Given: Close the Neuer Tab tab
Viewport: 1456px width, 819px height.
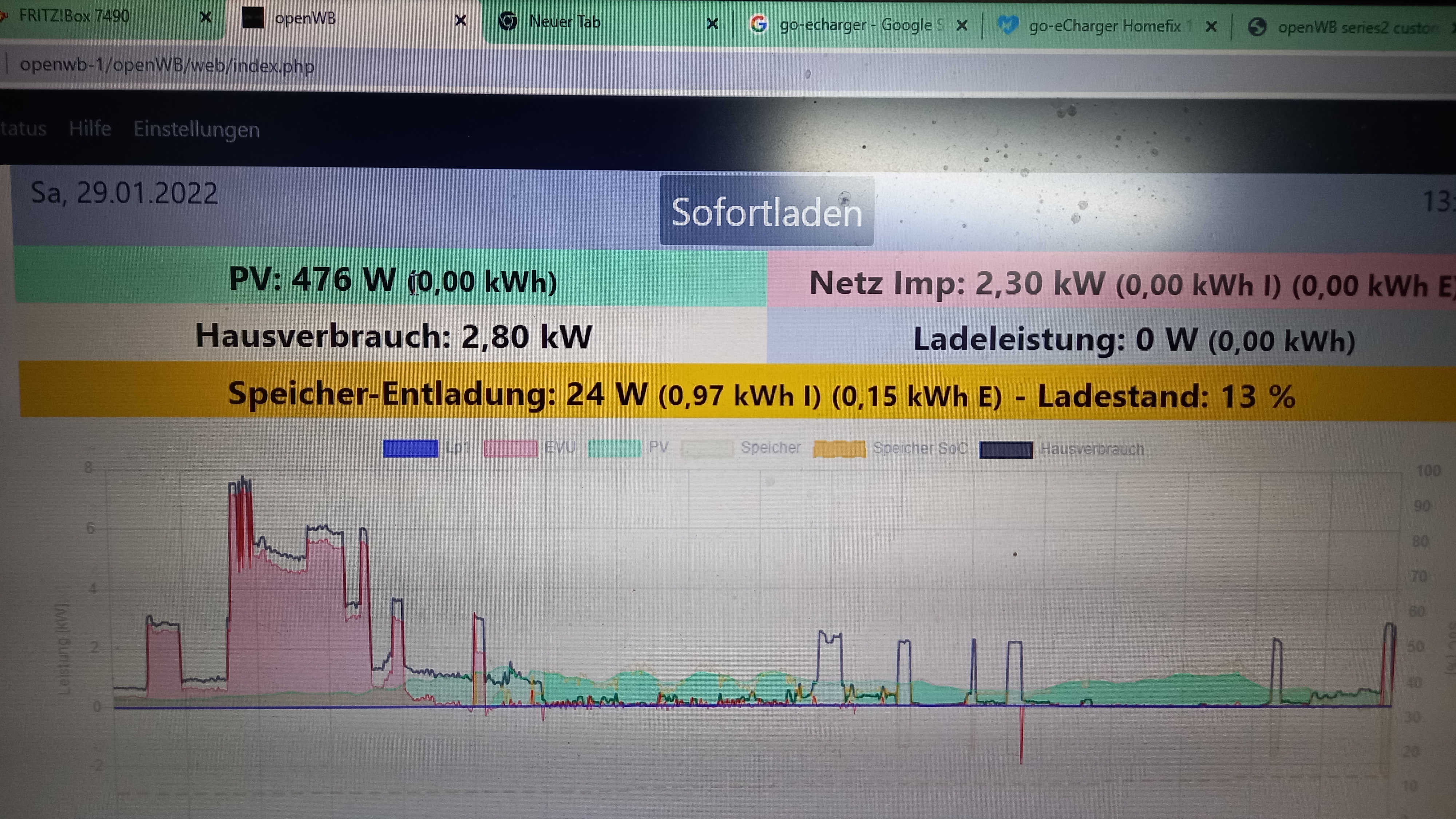Looking at the screenshot, I should click(712, 23).
